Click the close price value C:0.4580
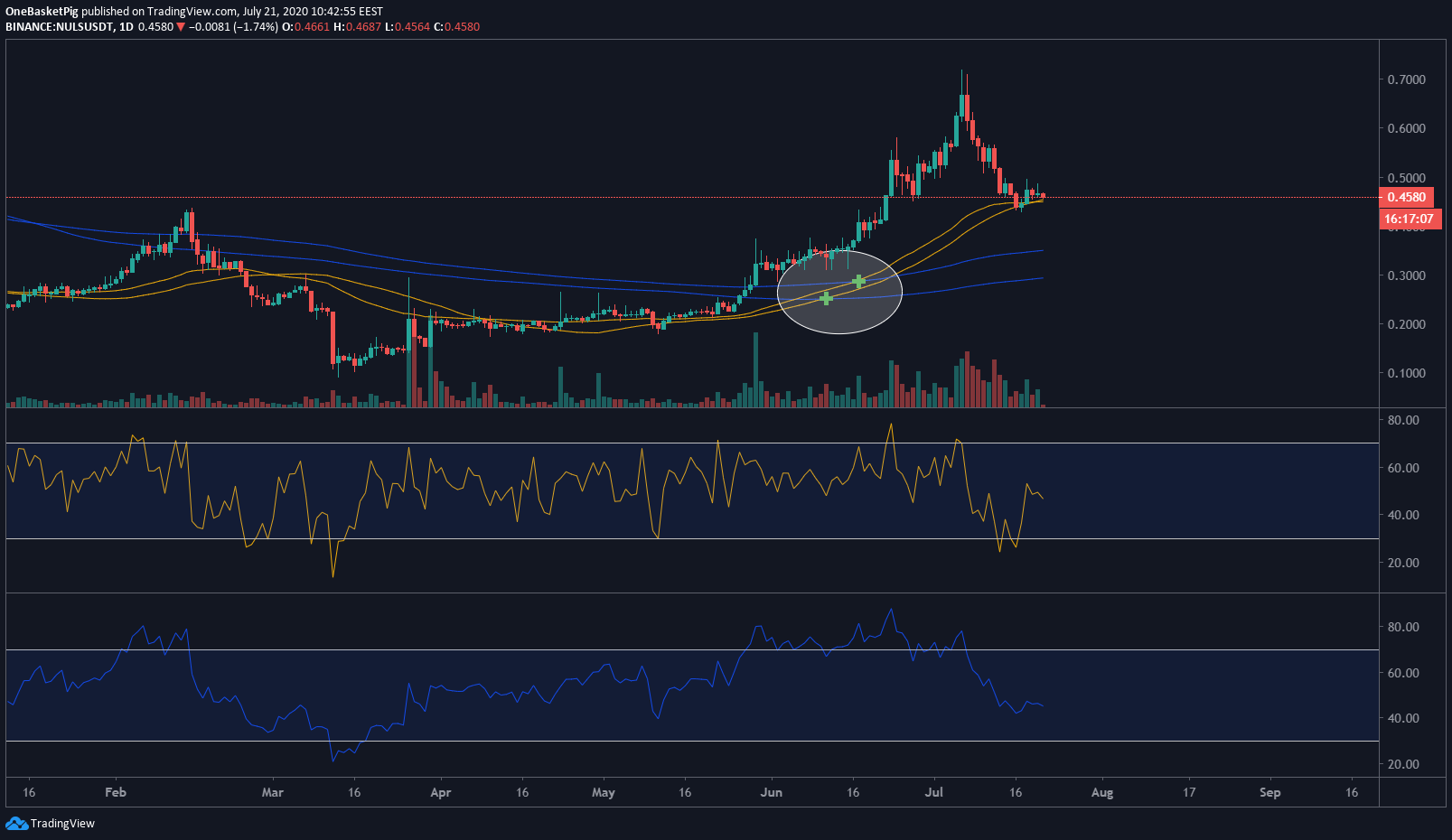The height and width of the screenshot is (840, 1452). [457, 27]
